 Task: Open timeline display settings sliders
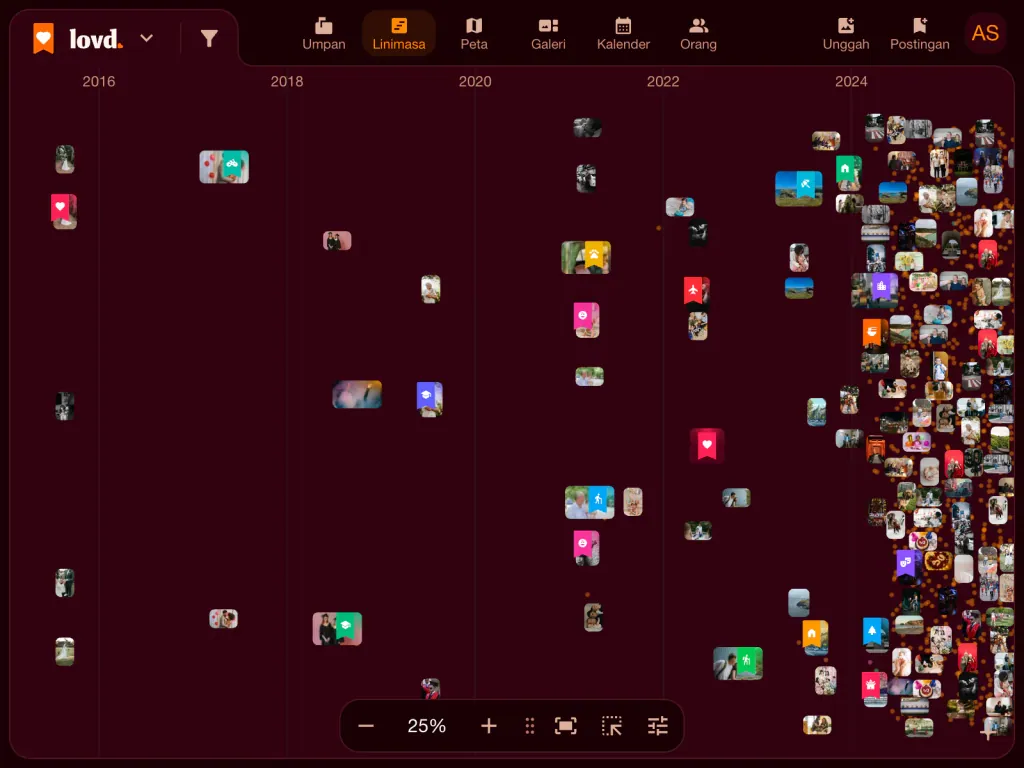point(658,726)
